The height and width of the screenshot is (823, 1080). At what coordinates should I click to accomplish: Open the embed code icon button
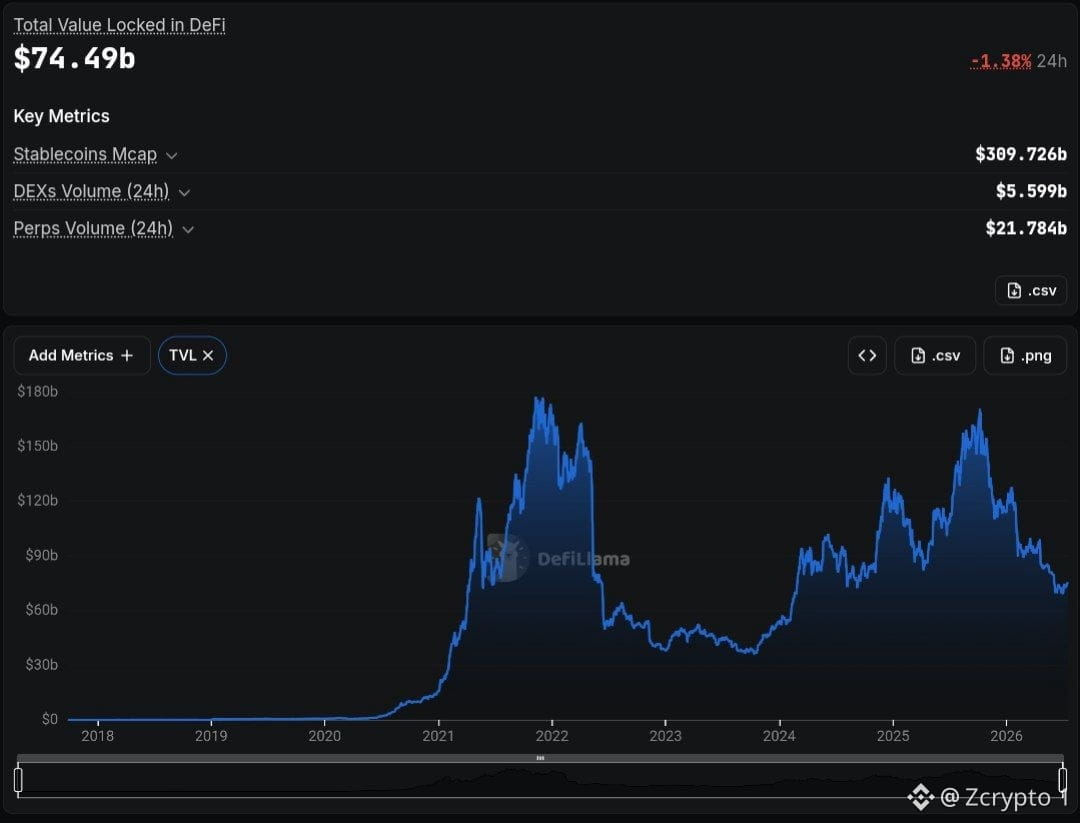pos(867,355)
